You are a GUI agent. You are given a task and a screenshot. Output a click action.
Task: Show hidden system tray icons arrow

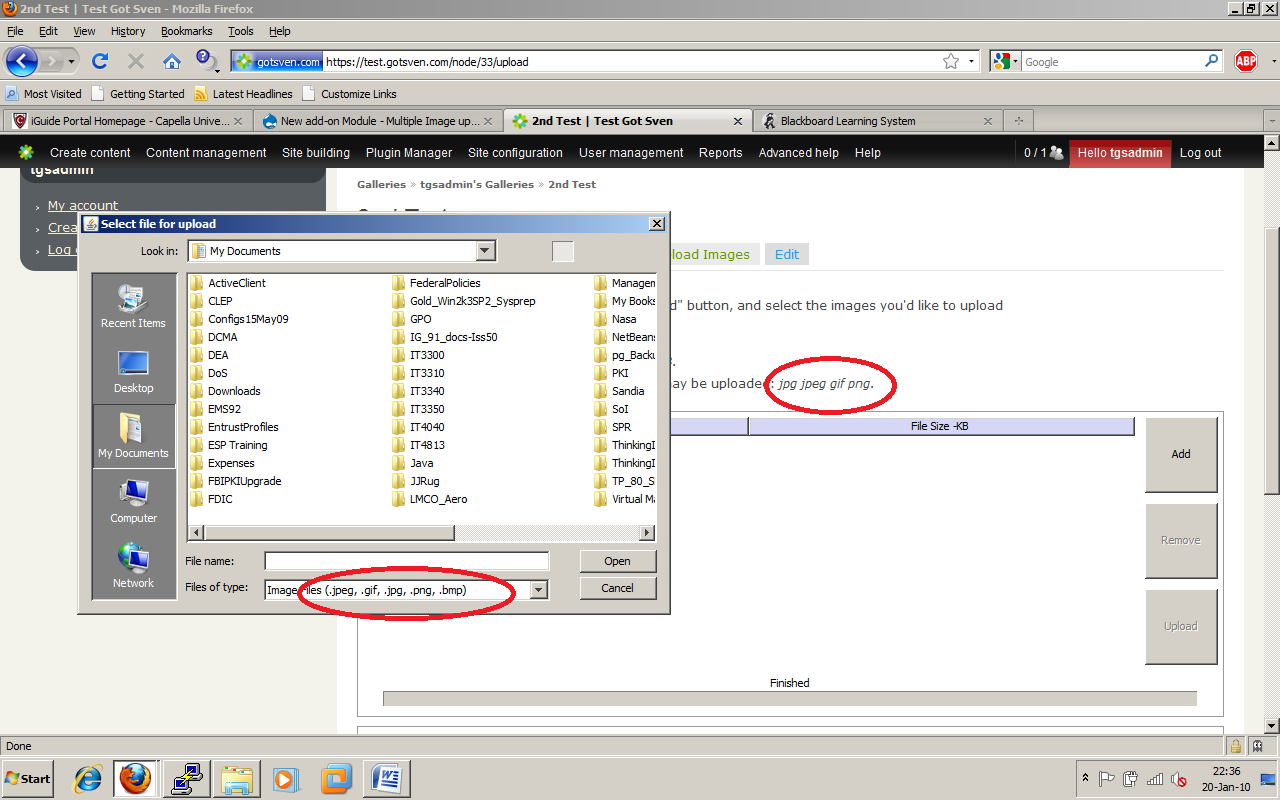point(1086,778)
